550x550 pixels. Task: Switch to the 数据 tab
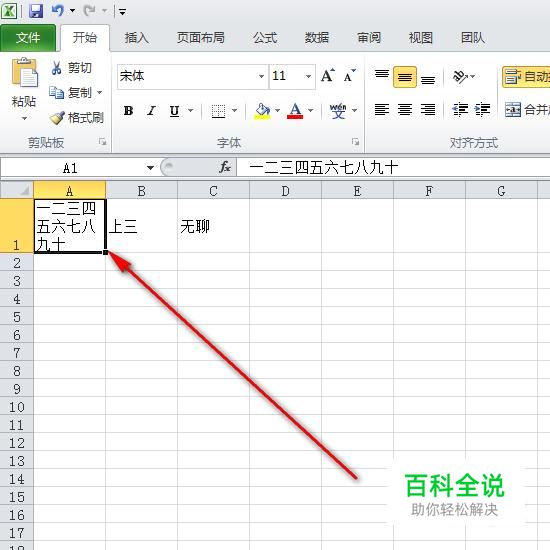[x=317, y=38]
